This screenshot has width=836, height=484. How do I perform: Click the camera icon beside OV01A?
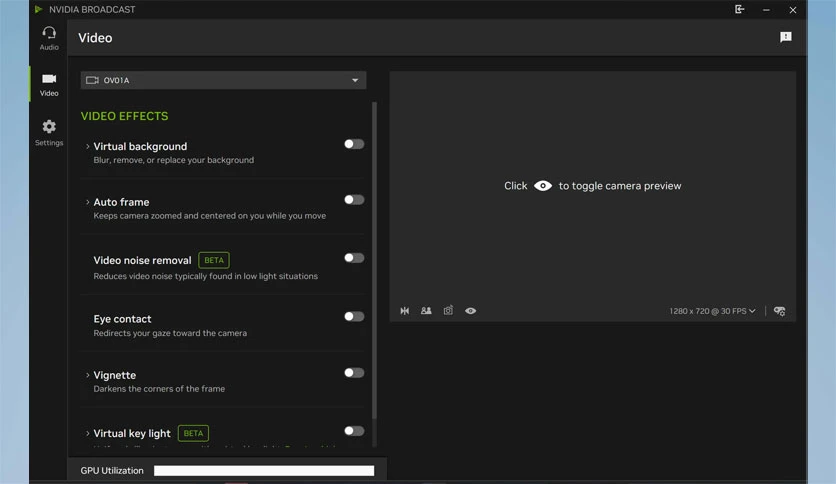tap(92, 80)
